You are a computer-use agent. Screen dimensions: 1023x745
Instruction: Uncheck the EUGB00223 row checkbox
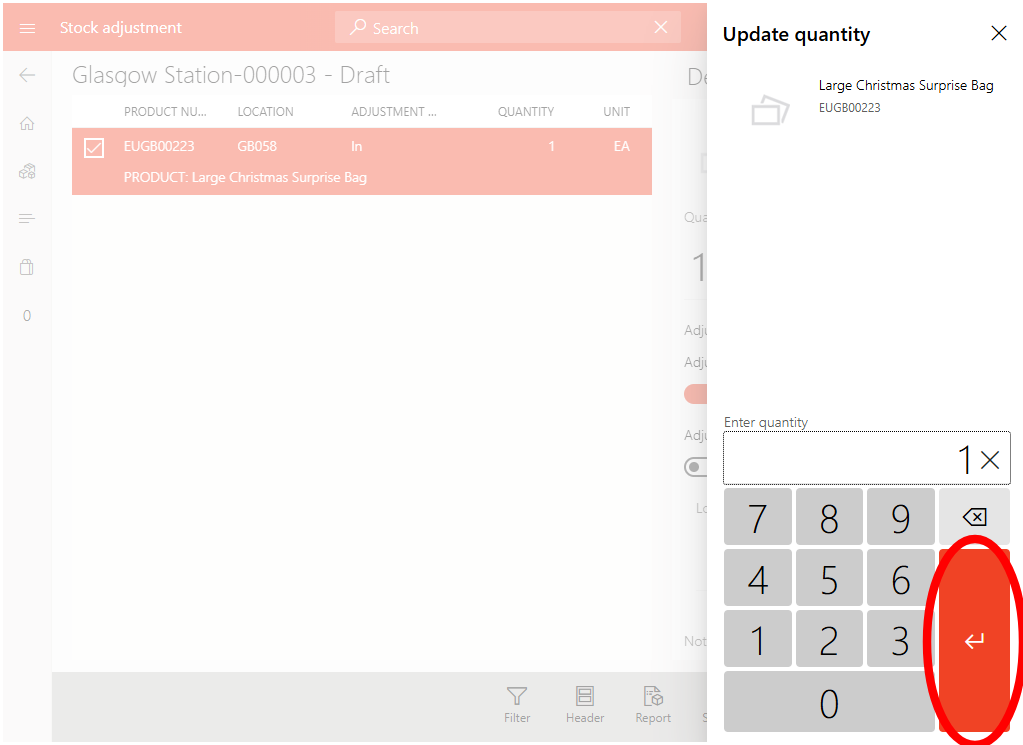tap(93, 148)
